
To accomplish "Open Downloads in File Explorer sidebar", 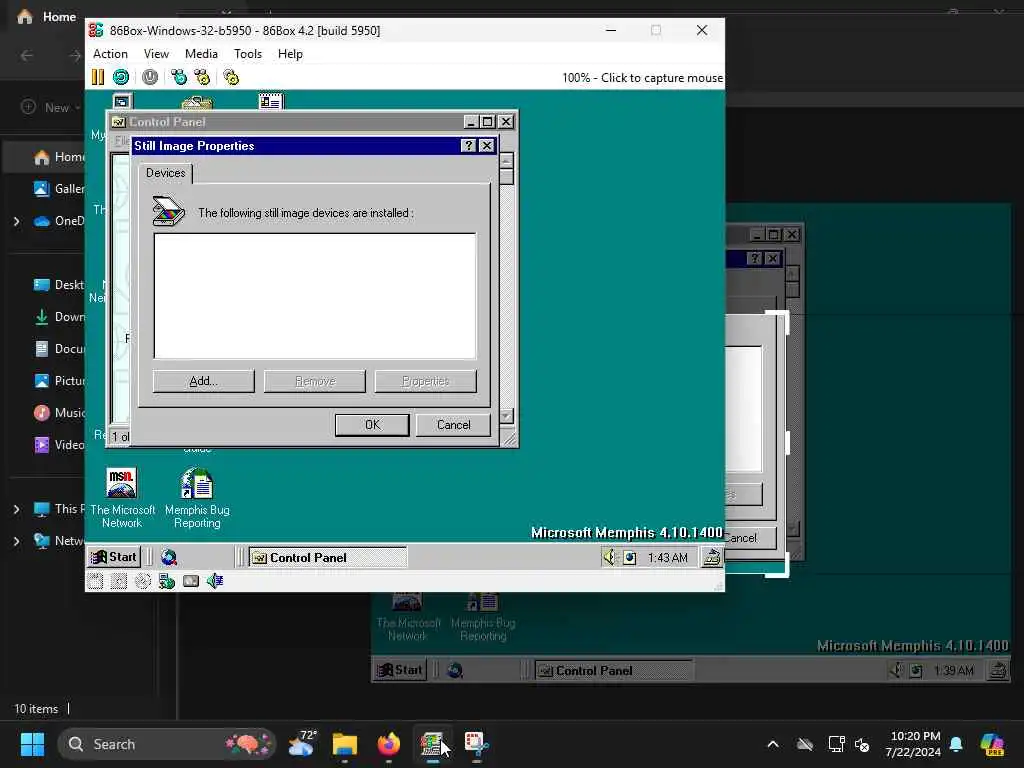I will click(59, 317).
